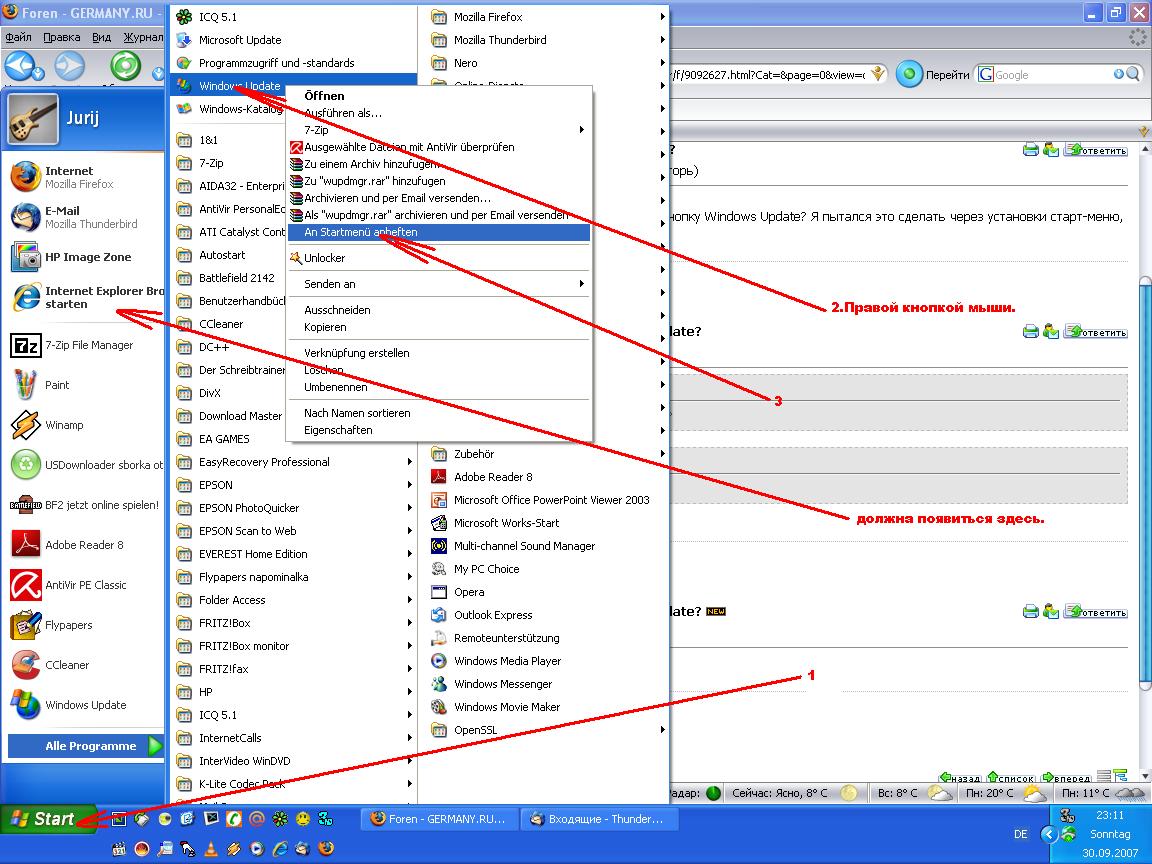Select Ausführen als... in the context menu
Viewport: 1152px width, 864px height.
click(x=439, y=113)
